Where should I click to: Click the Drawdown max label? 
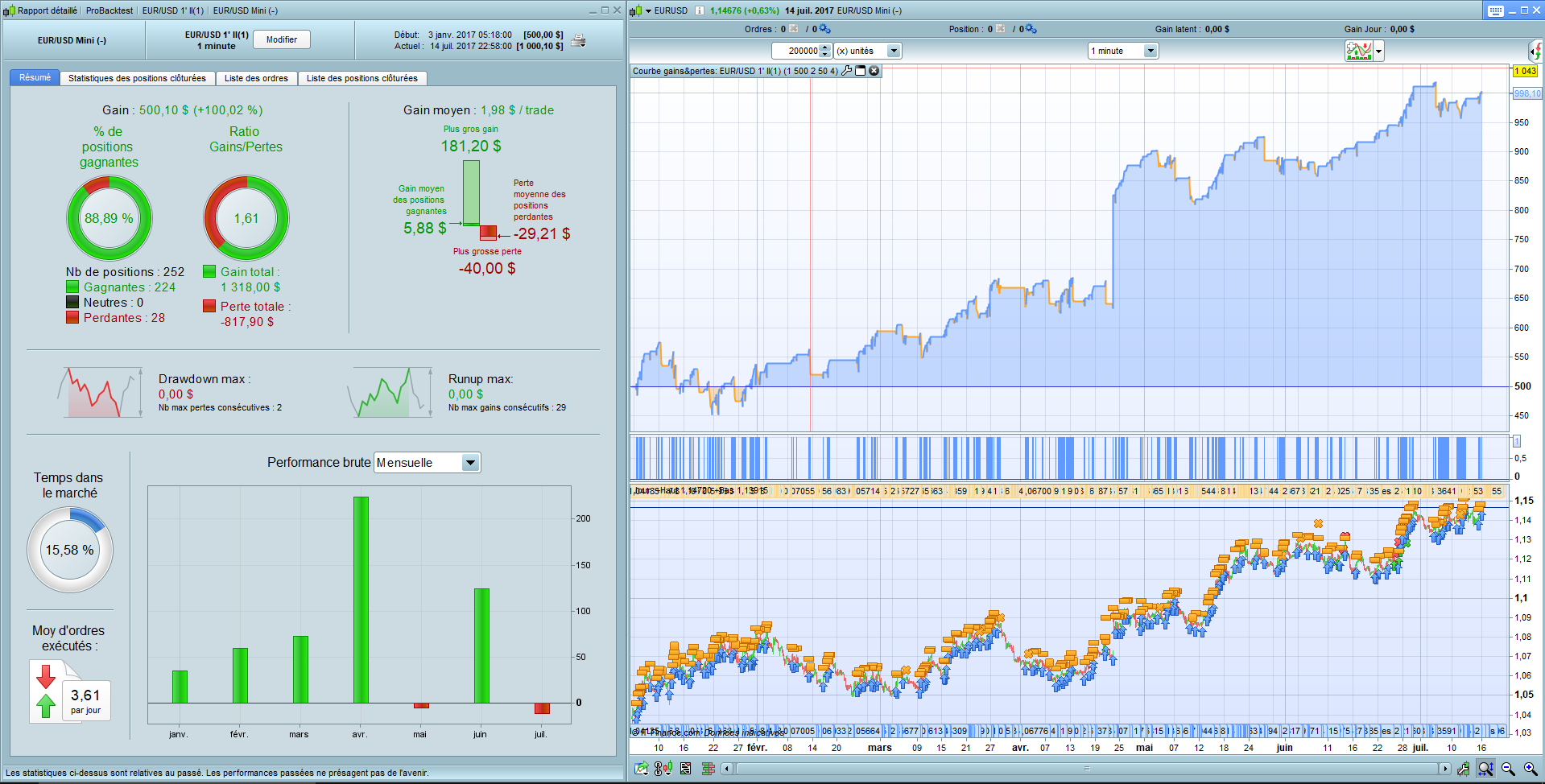coord(204,379)
